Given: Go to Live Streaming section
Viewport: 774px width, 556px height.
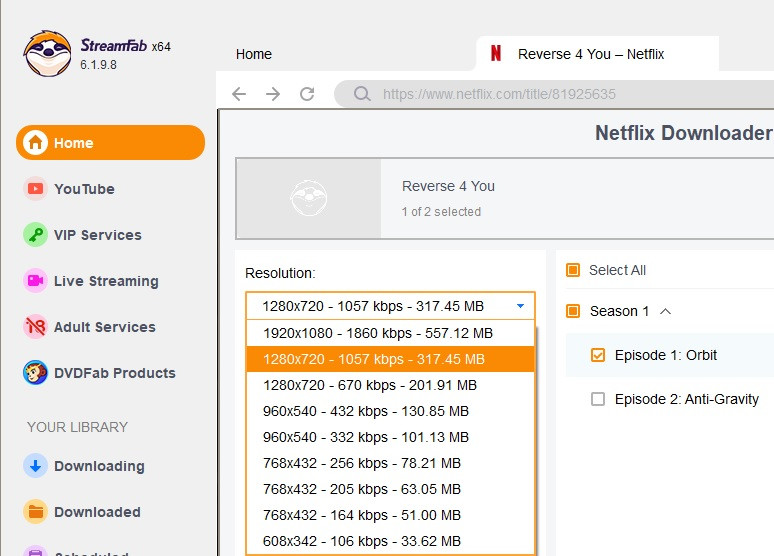Looking at the screenshot, I should pyautogui.click(x=105, y=281).
